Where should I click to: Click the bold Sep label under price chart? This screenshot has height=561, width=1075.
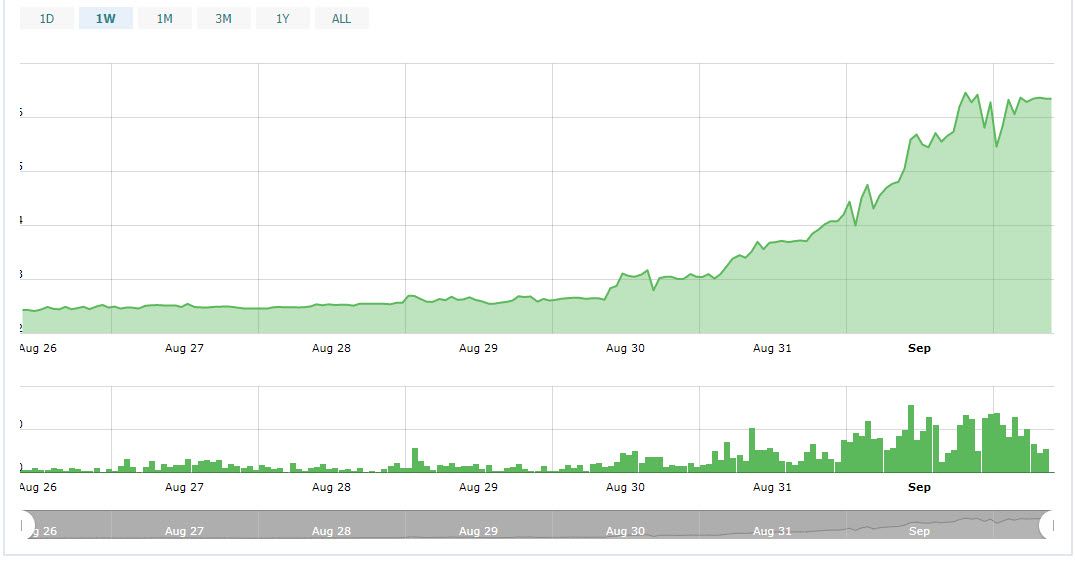[919, 348]
